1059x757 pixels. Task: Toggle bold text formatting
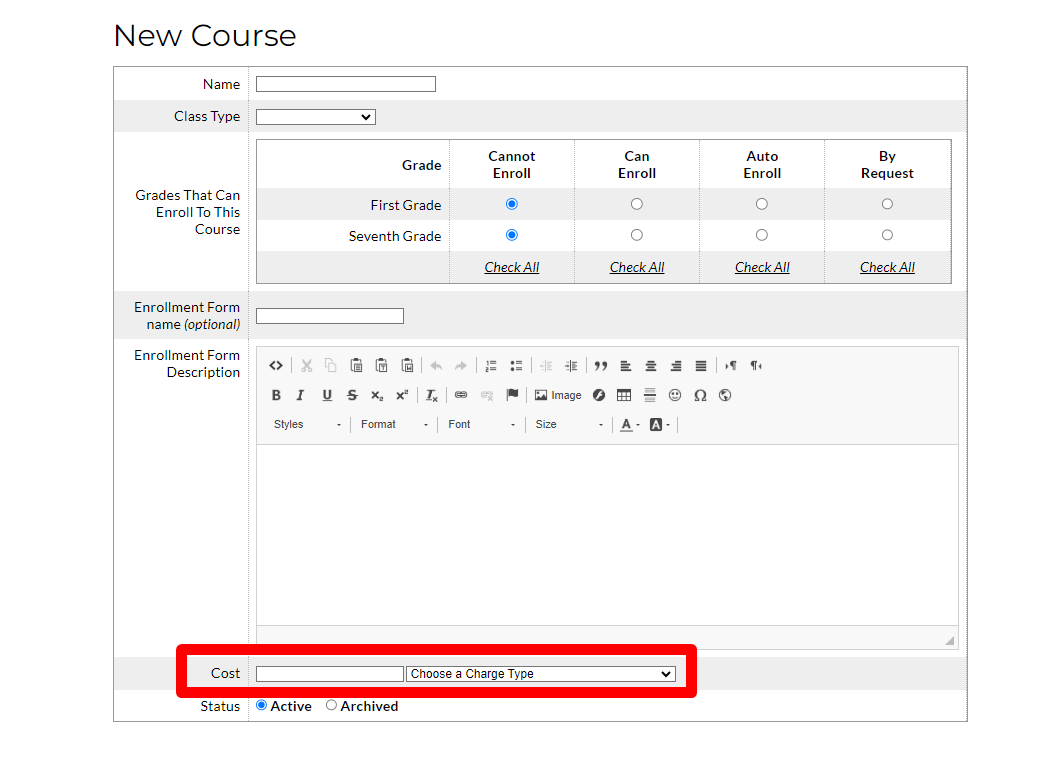276,394
